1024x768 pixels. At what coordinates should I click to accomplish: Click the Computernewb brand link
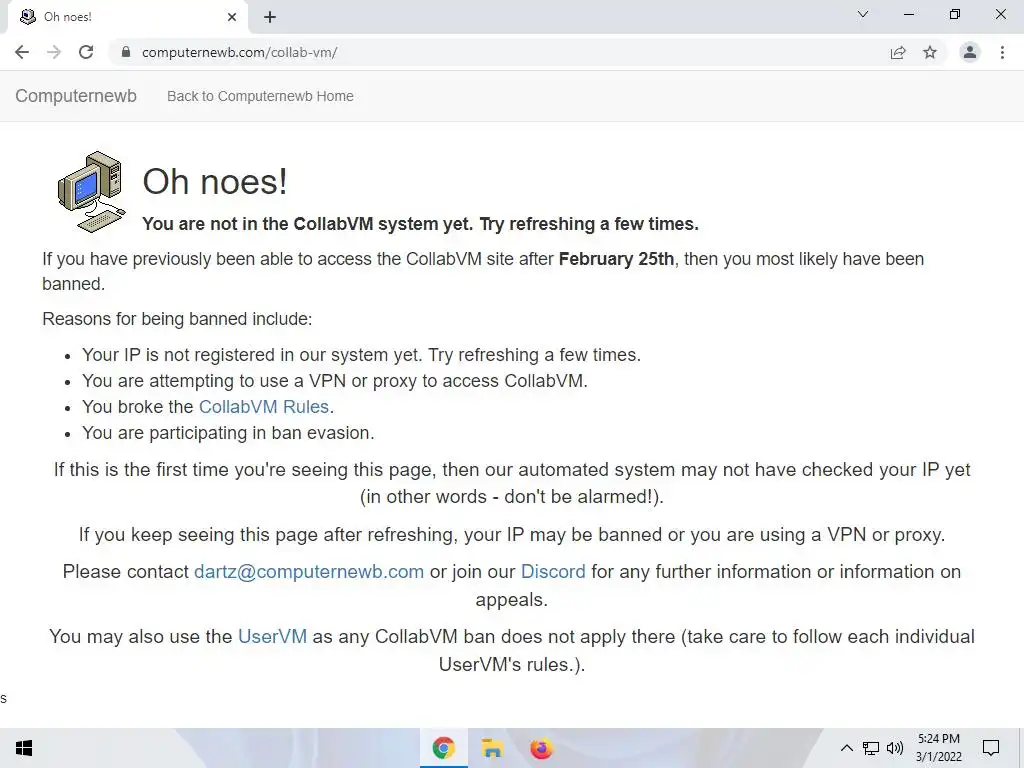[x=76, y=96]
